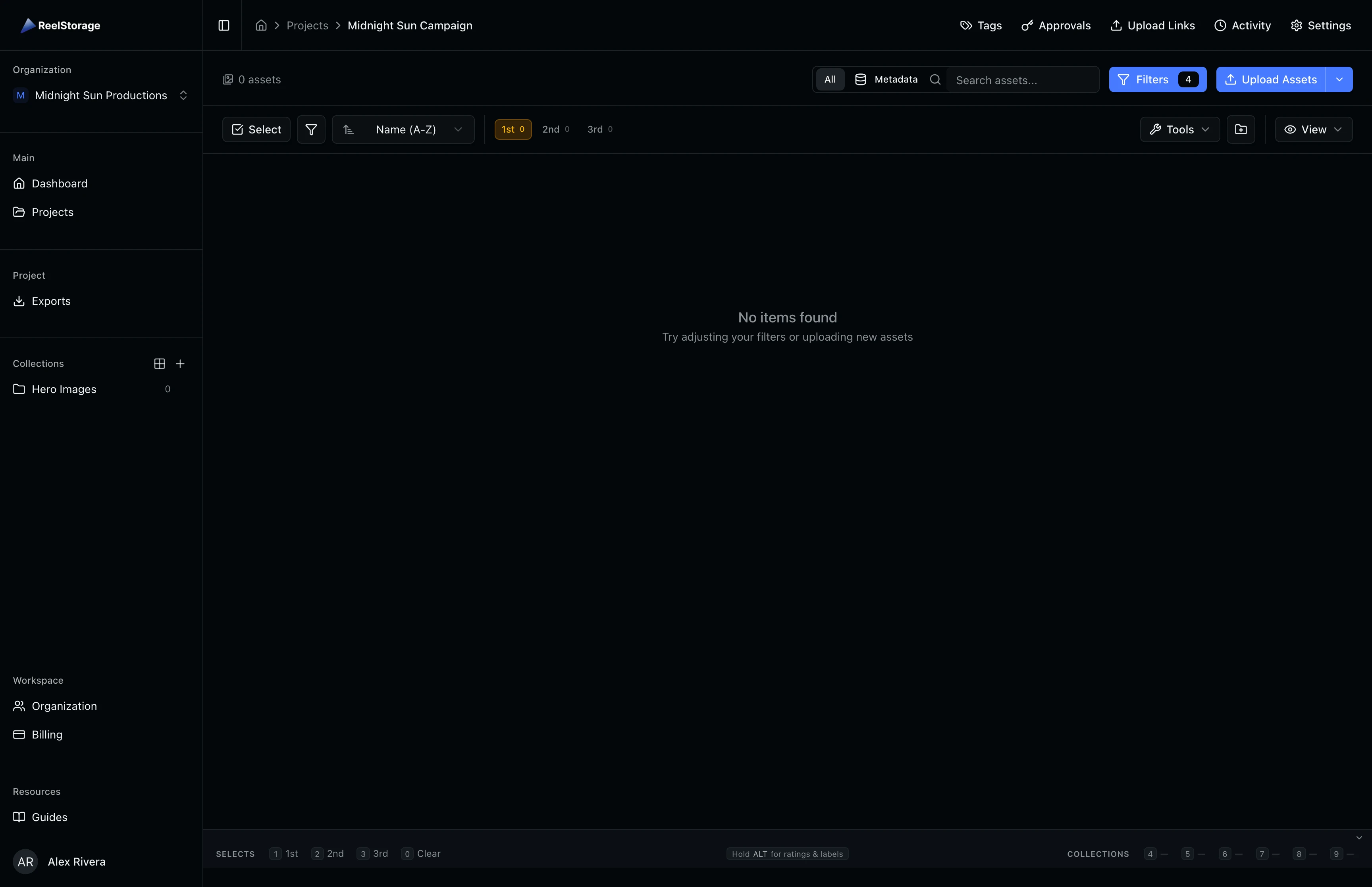Go to the Dashboard section
1372x887 pixels.
click(59, 183)
